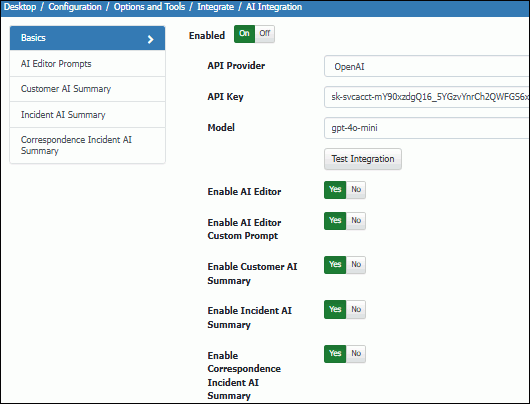The width and height of the screenshot is (530, 404).
Task: Click the On side of Enabled toggle
Action: (x=244, y=34)
